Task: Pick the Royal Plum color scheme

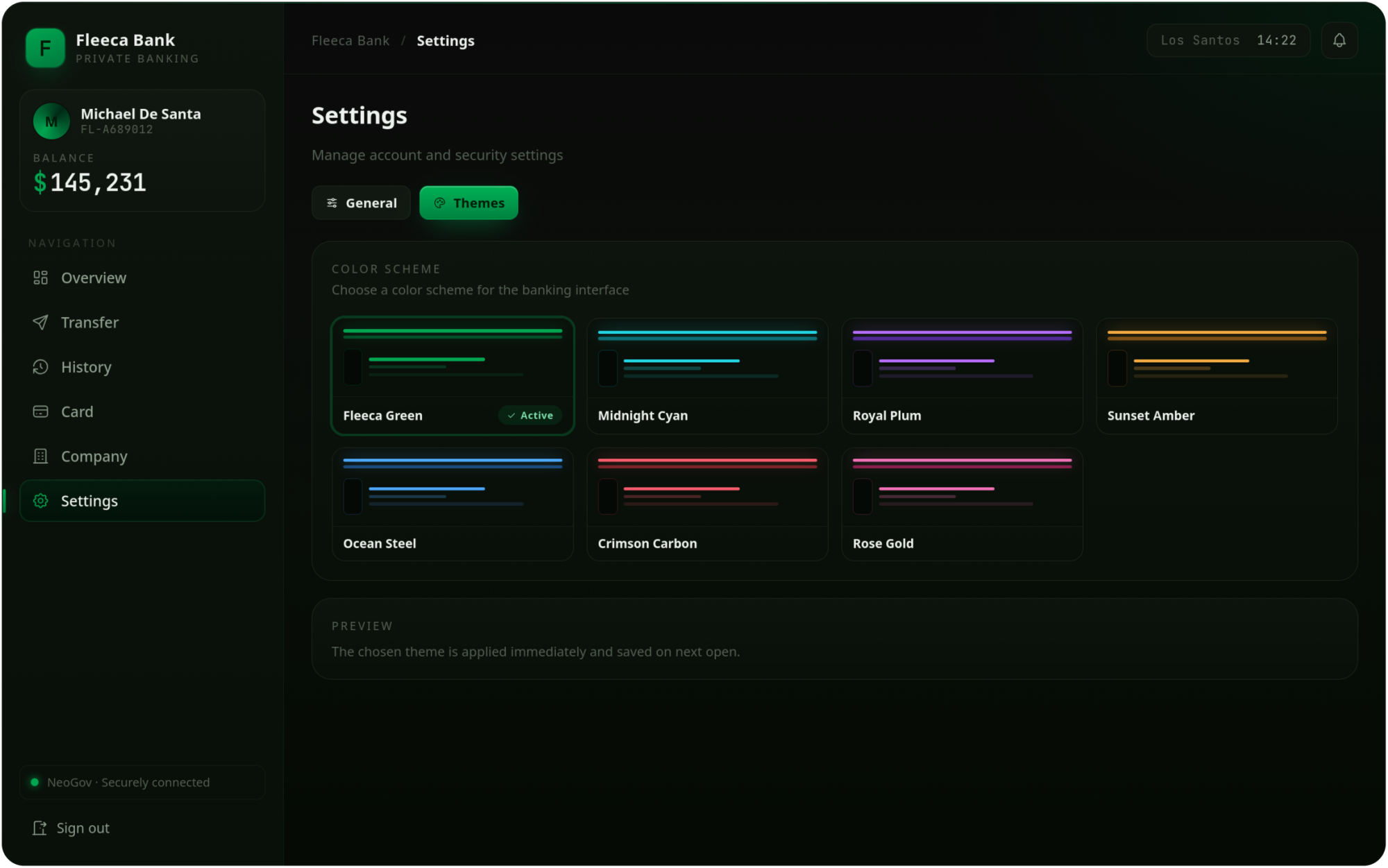Action: click(962, 375)
